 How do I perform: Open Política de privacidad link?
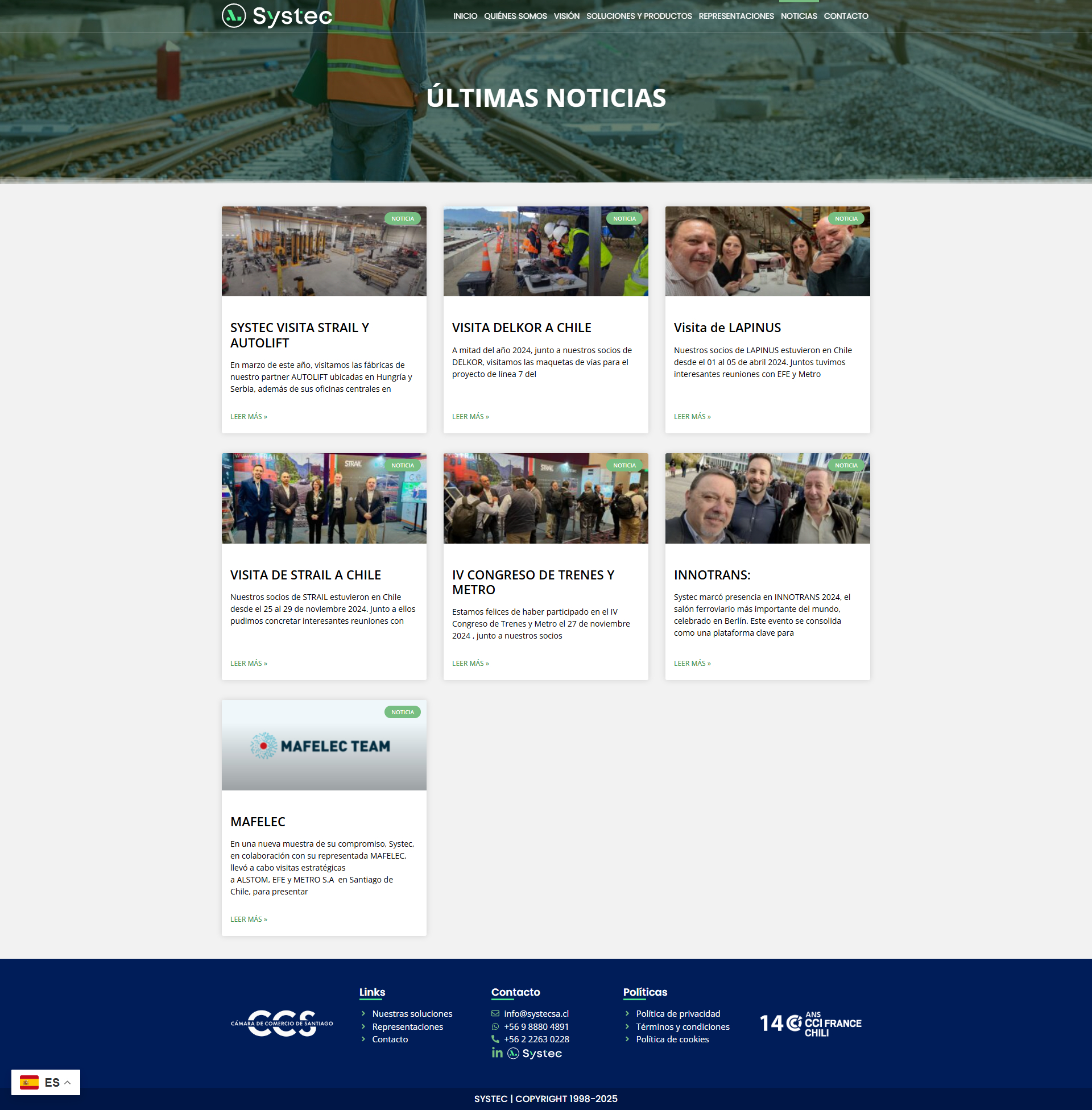point(678,1014)
